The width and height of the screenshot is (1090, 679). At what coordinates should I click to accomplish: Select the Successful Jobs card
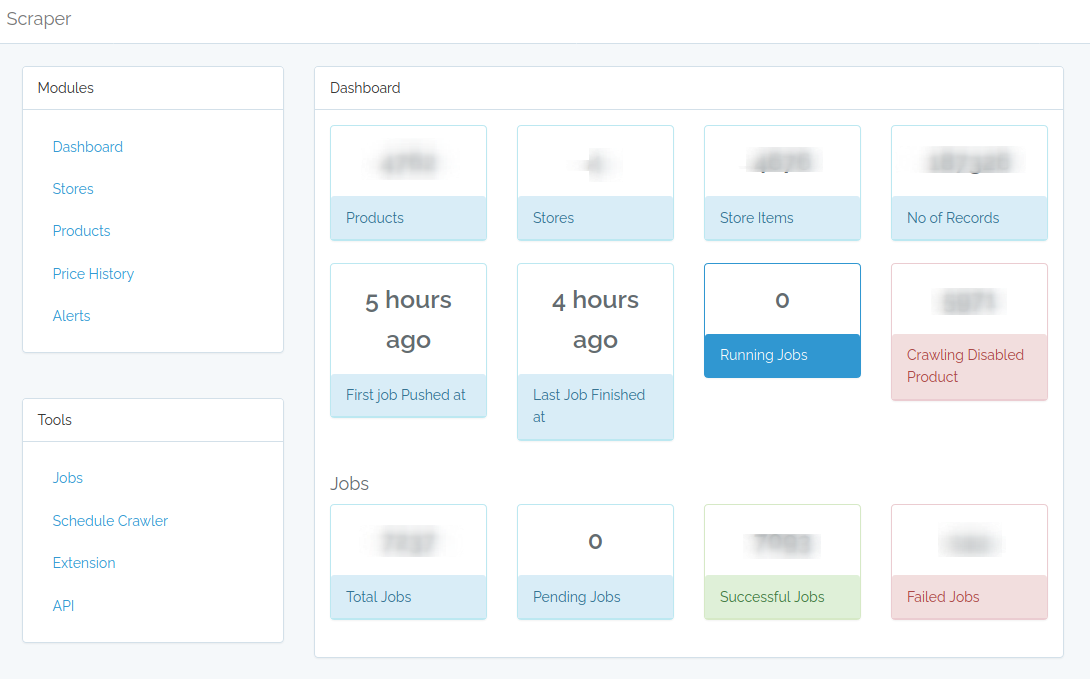(782, 562)
